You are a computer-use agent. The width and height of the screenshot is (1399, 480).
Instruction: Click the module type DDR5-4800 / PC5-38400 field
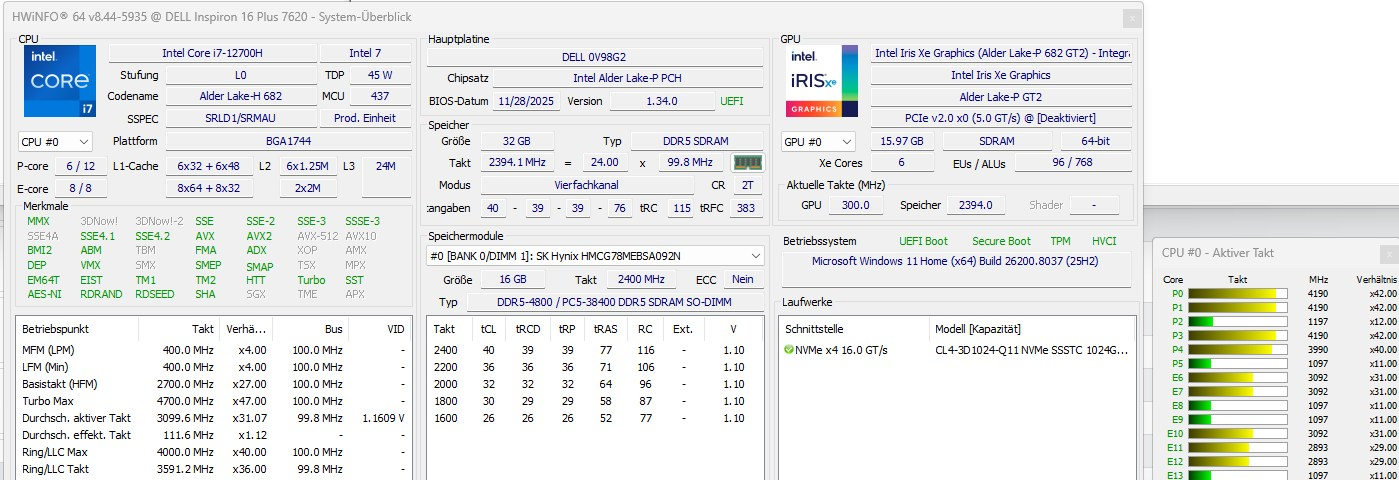[x=616, y=302]
